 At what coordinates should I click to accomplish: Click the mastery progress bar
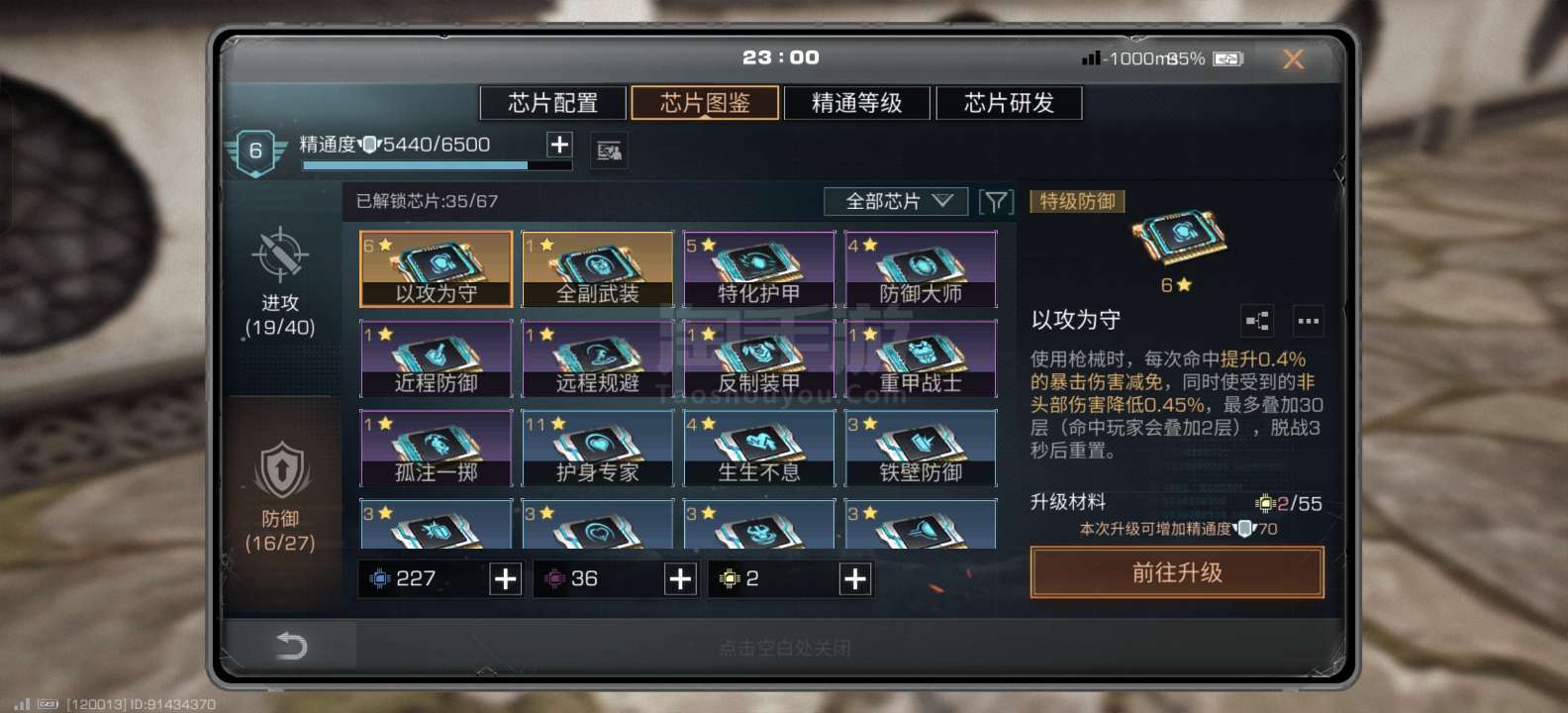click(437, 165)
